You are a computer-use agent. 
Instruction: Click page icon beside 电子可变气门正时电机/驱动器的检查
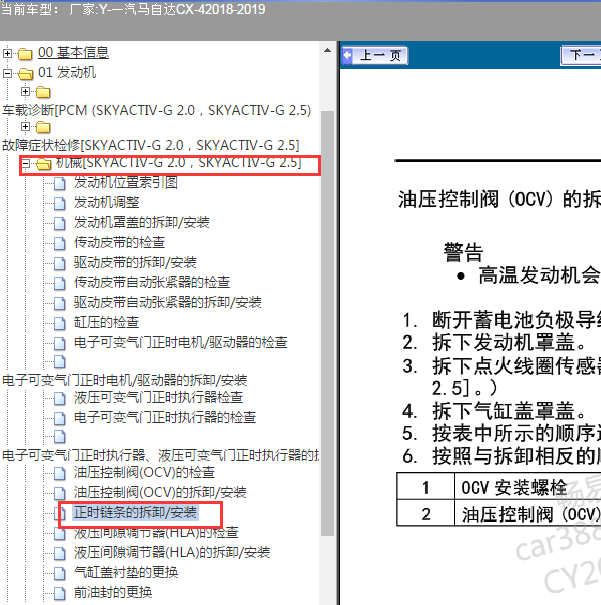point(59,343)
